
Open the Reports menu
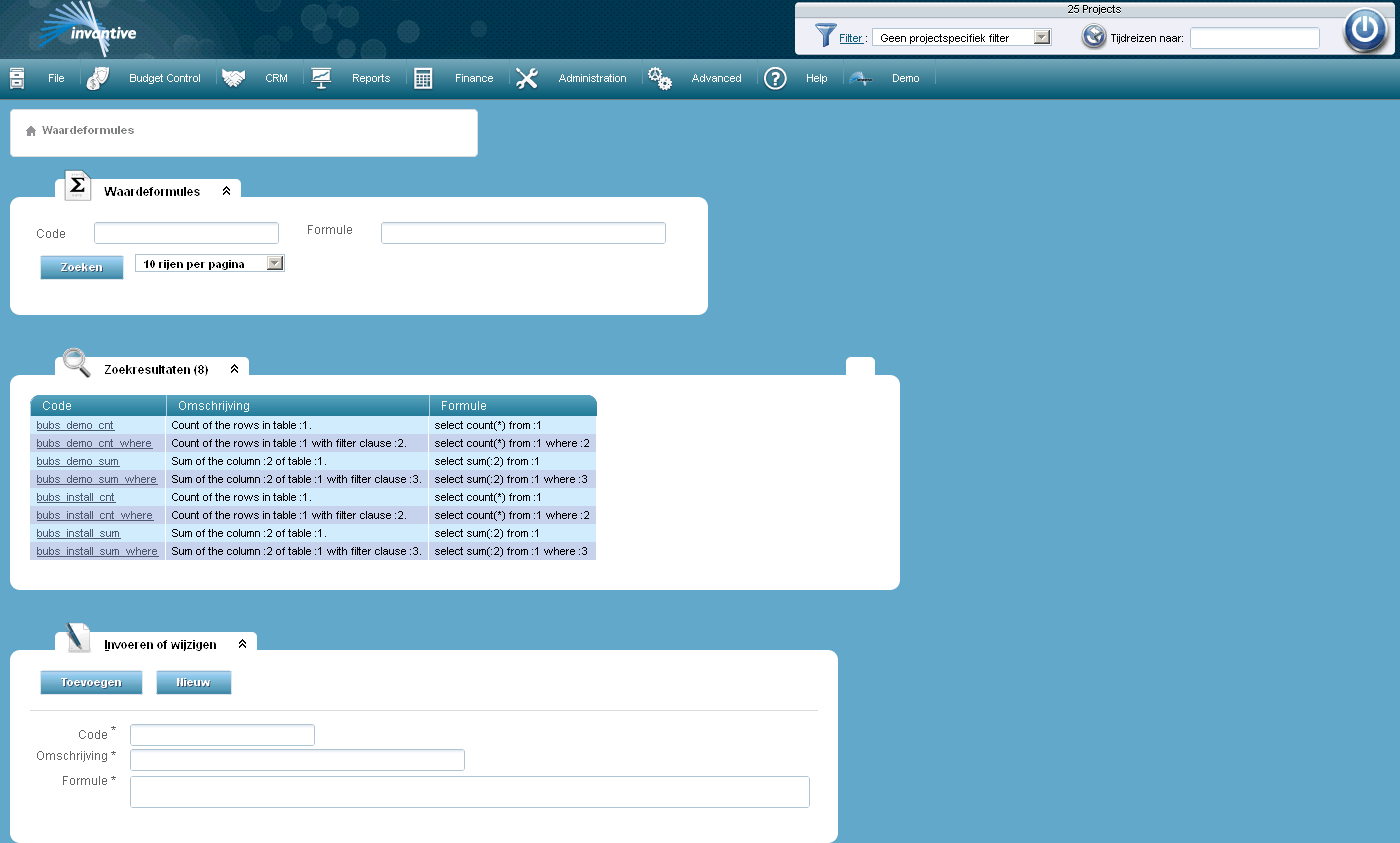371,78
